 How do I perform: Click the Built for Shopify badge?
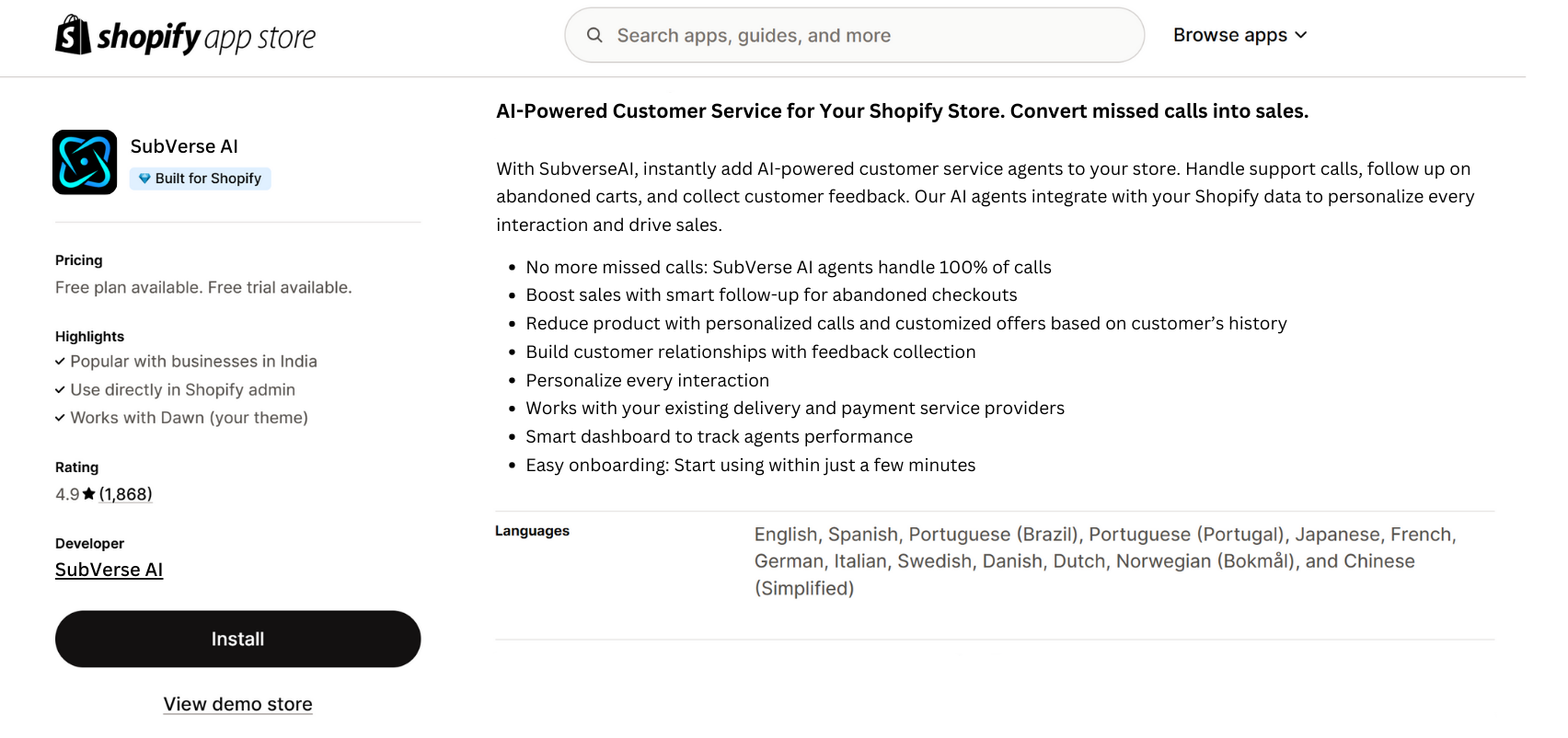pos(201,179)
